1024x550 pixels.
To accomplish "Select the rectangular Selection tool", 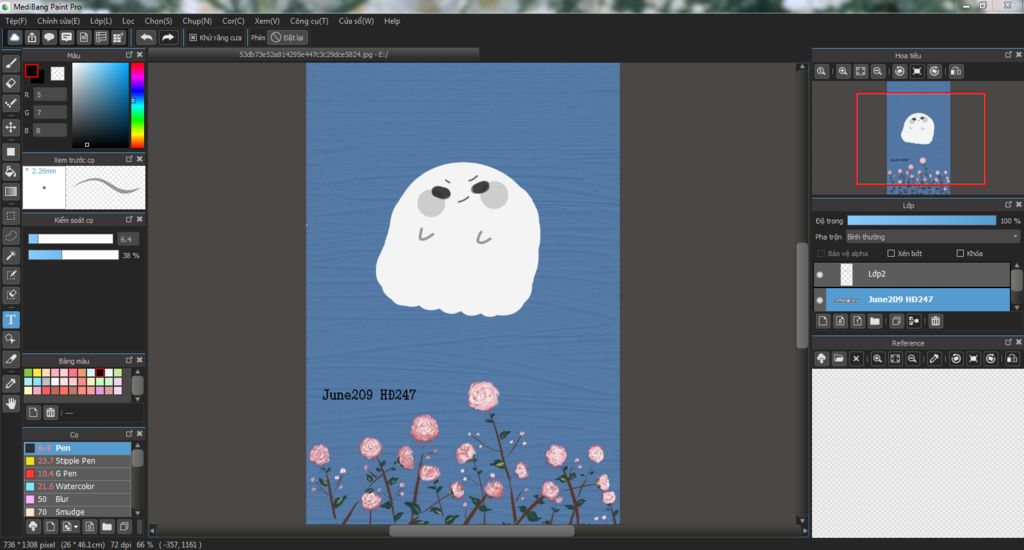I will (11, 216).
